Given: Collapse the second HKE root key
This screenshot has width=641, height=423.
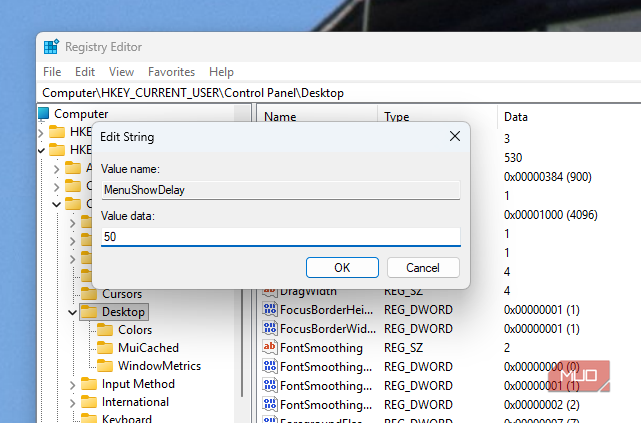Looking at the screenshot, I should tap(41, 150).
